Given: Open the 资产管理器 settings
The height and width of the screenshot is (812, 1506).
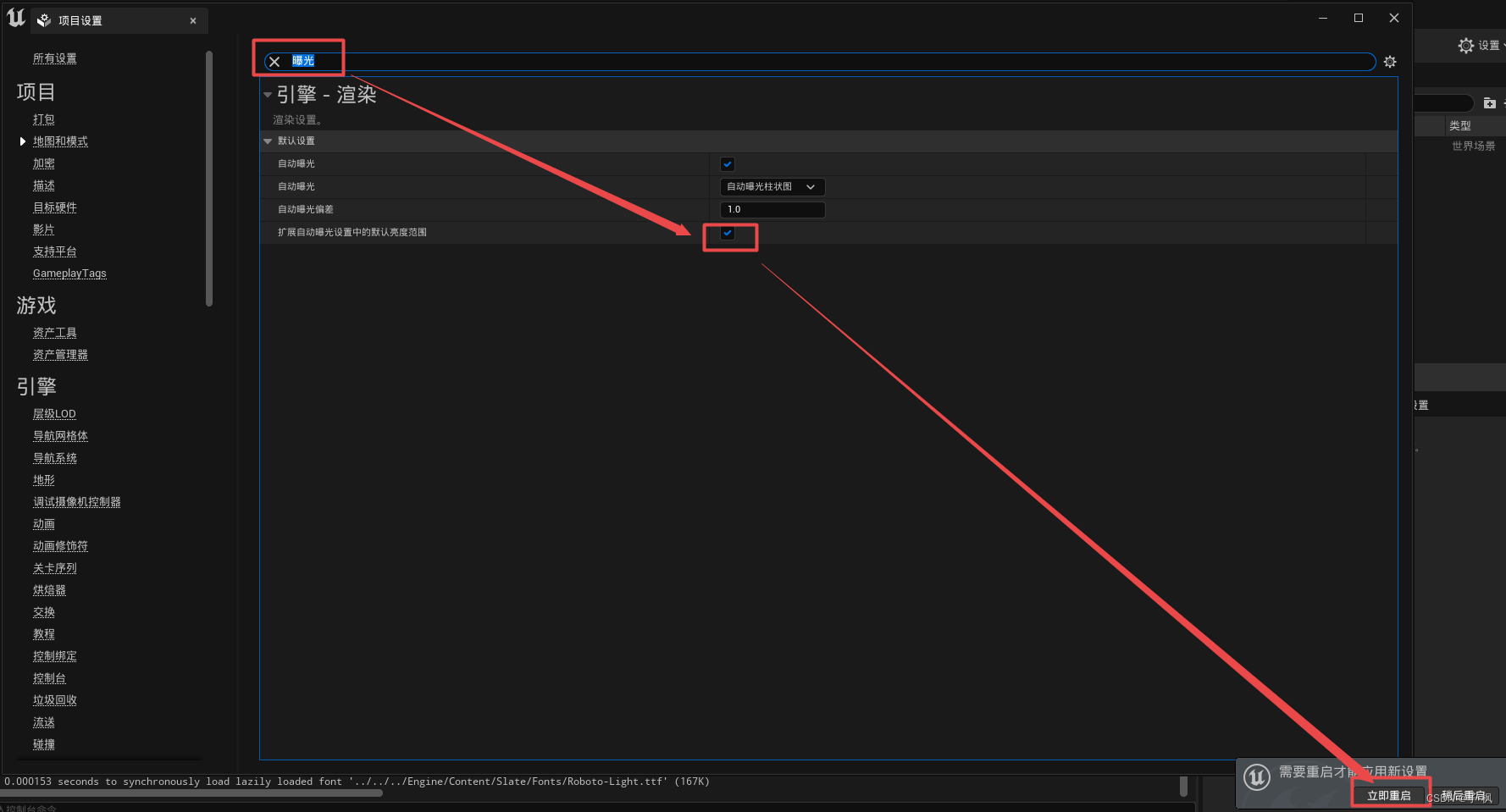Looking at the screenshot, I should [x=60, y=355].
